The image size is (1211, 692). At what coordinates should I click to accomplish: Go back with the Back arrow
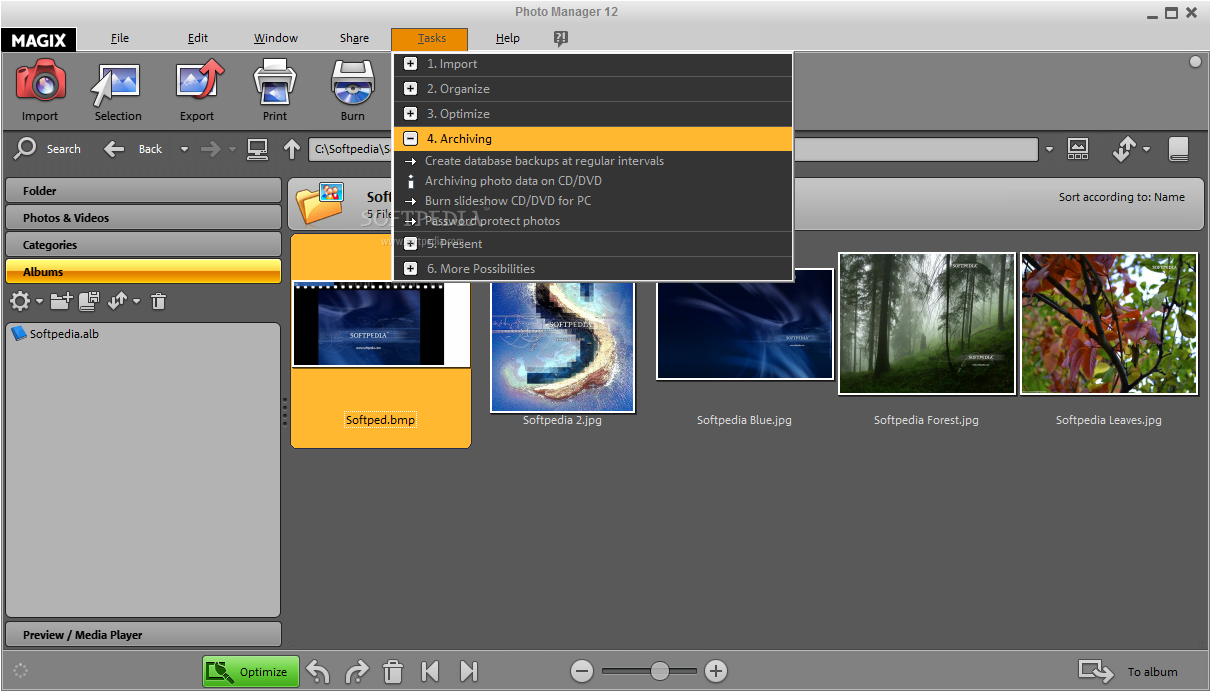click(114, 149)
